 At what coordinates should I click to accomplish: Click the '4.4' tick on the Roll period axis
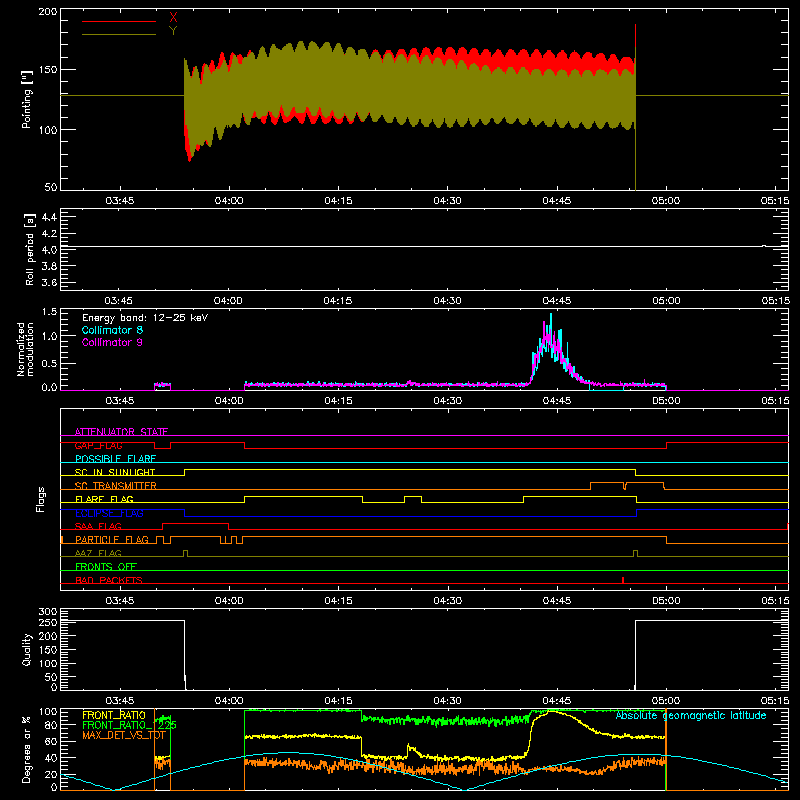pyautogui.click(x=49, y=217)
